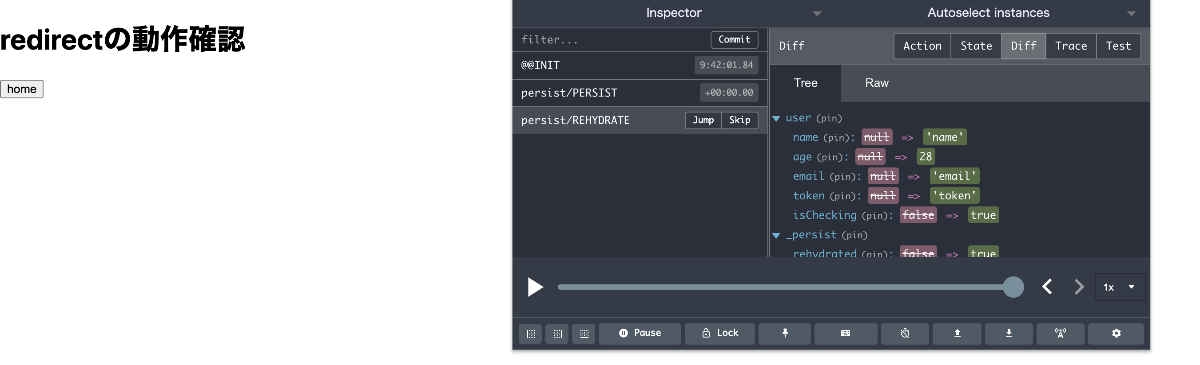This screenshot has width=1200, height=365.
Task: Select the persist/REHYDRATE action row
Action: click(x=640, y=120)
